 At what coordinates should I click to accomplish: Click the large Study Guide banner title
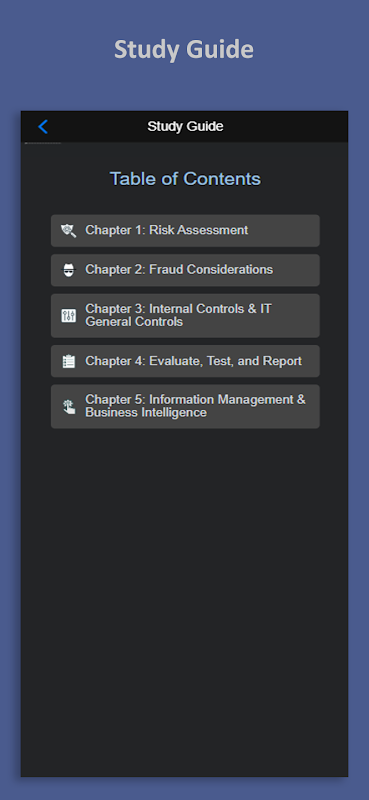click(184, 49)
